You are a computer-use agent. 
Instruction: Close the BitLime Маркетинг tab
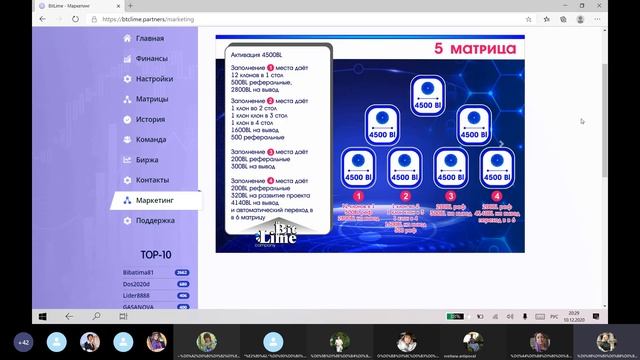(118, 6)
